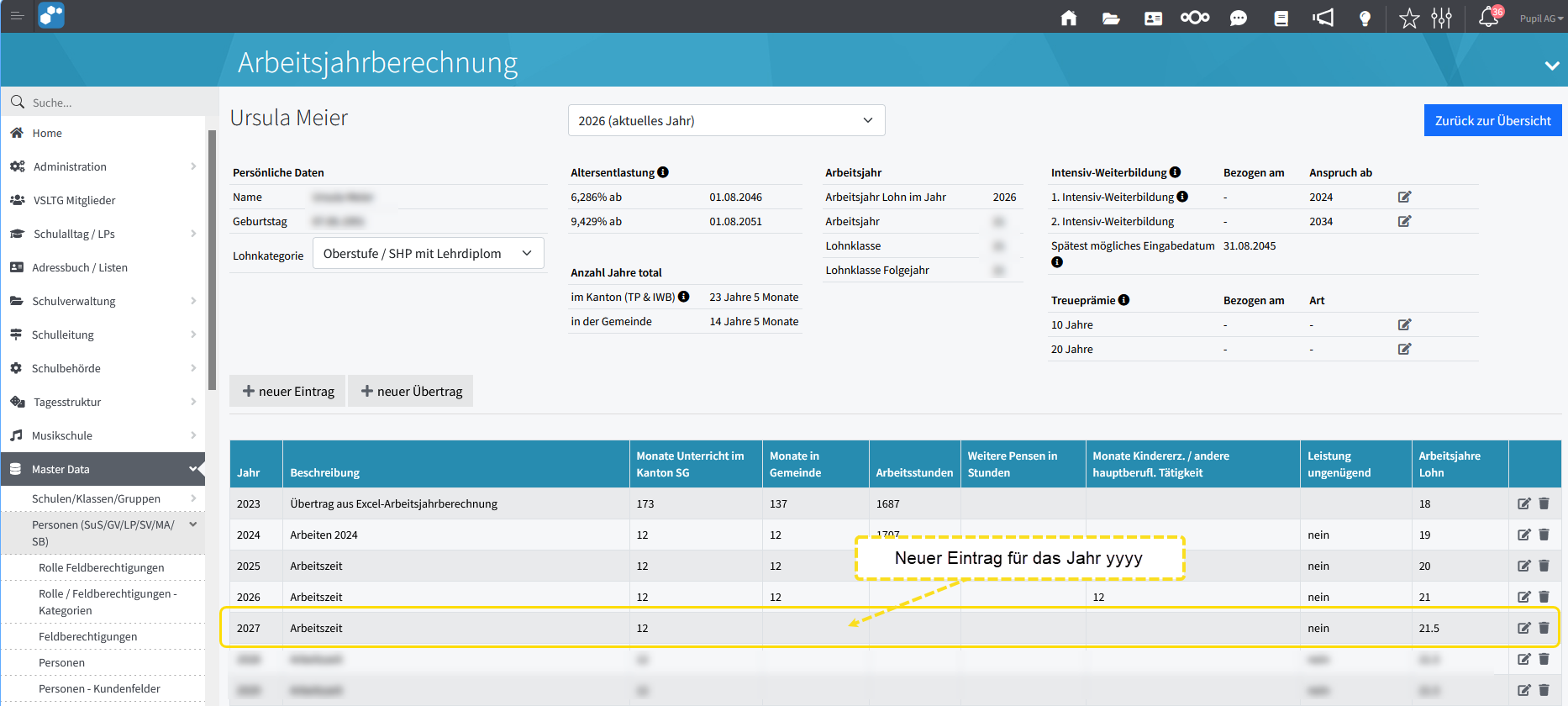Go to Home in the sidebar

(x=103, y=133)
